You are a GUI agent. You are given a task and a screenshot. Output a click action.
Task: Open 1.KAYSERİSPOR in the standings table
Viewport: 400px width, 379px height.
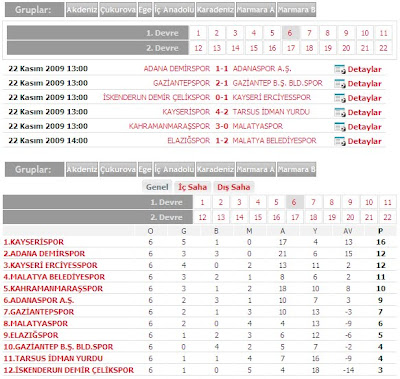point(34,242)
